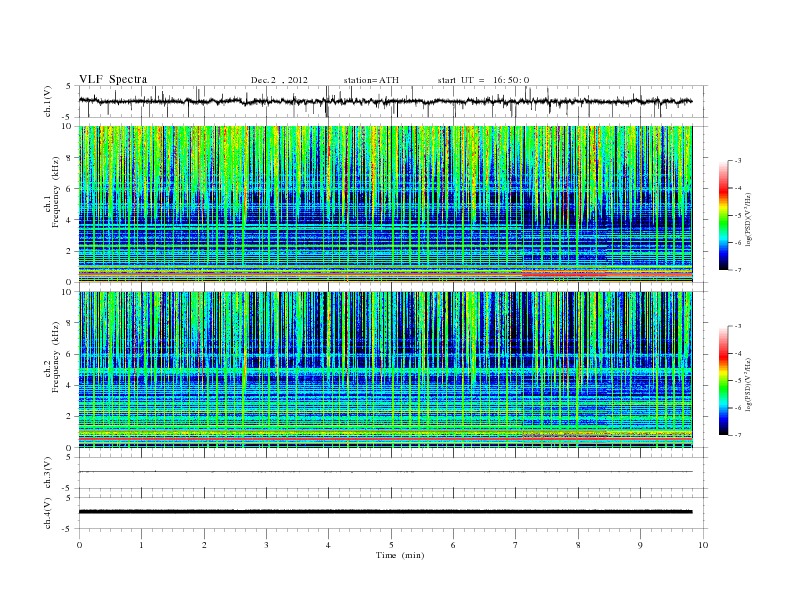Click the flat ch.3 voltage trace
This screenshot has width=792, height=612.
pyautogui.click(x=385, y=472)
